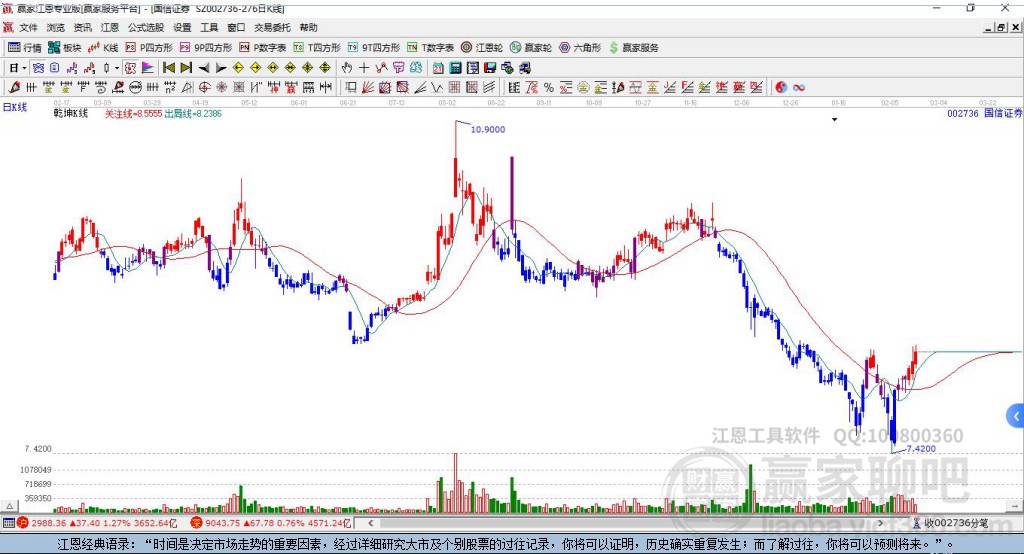Select the vertical lines tool icon
Screen dimensions: 1024x554
point(31,87)
